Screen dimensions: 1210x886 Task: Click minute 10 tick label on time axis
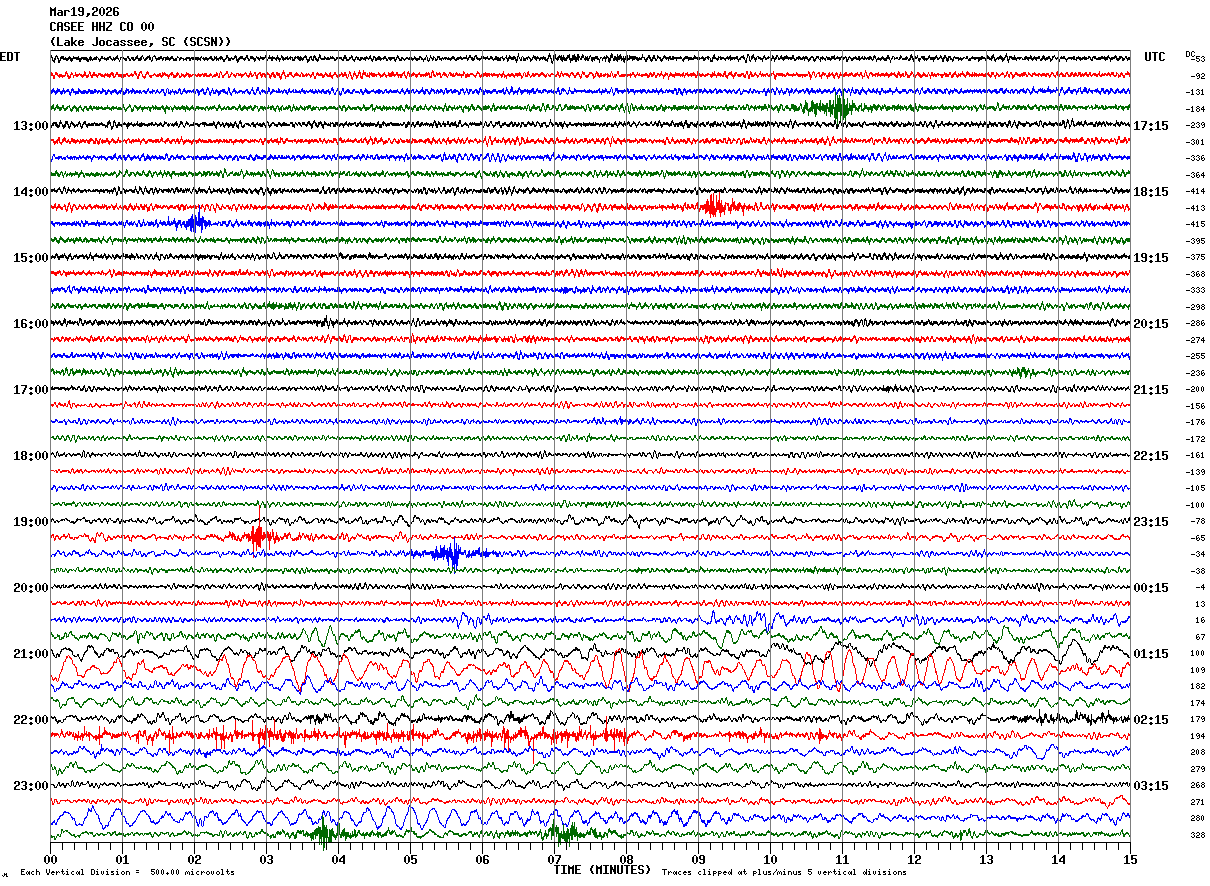tap(770, 860)
